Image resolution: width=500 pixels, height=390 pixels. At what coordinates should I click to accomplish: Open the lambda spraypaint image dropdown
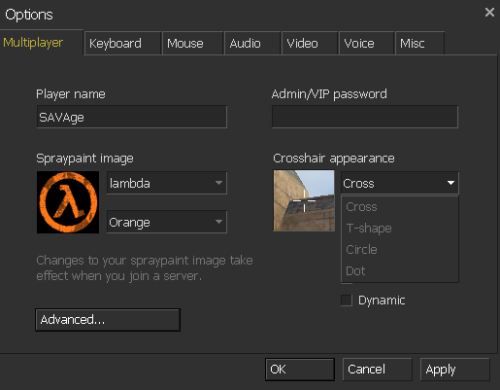tap(167, 183)
